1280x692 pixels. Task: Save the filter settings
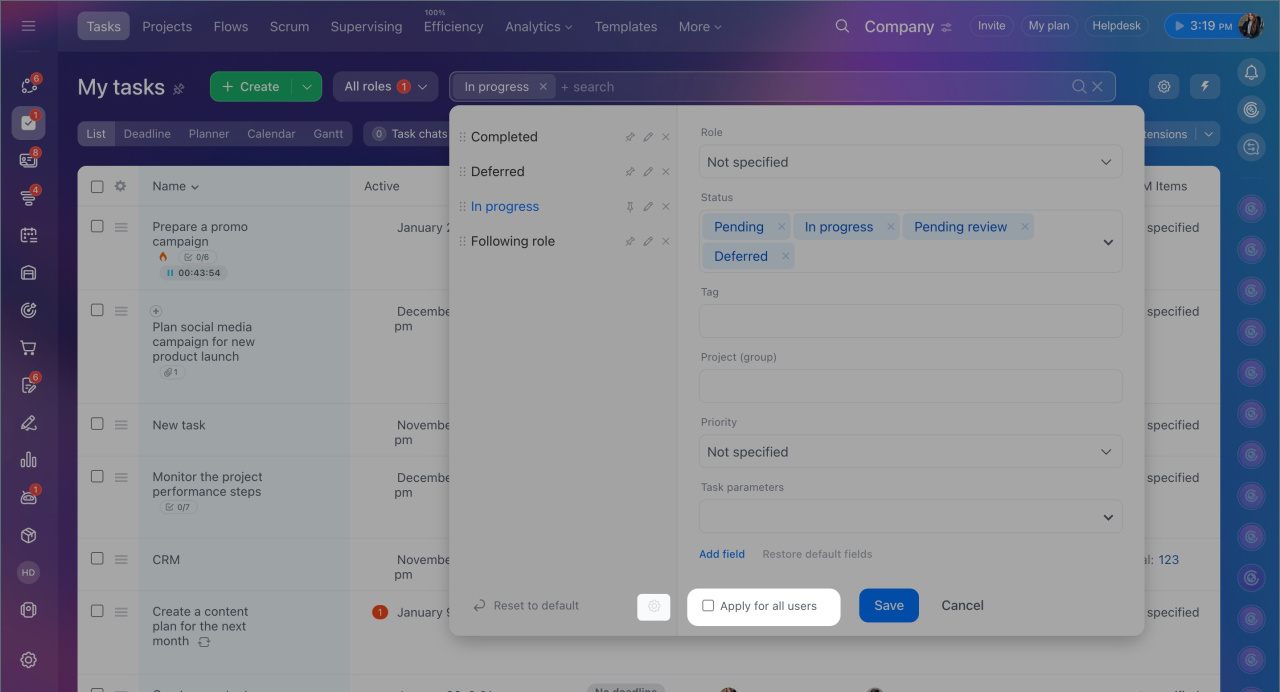coord(888,605)
